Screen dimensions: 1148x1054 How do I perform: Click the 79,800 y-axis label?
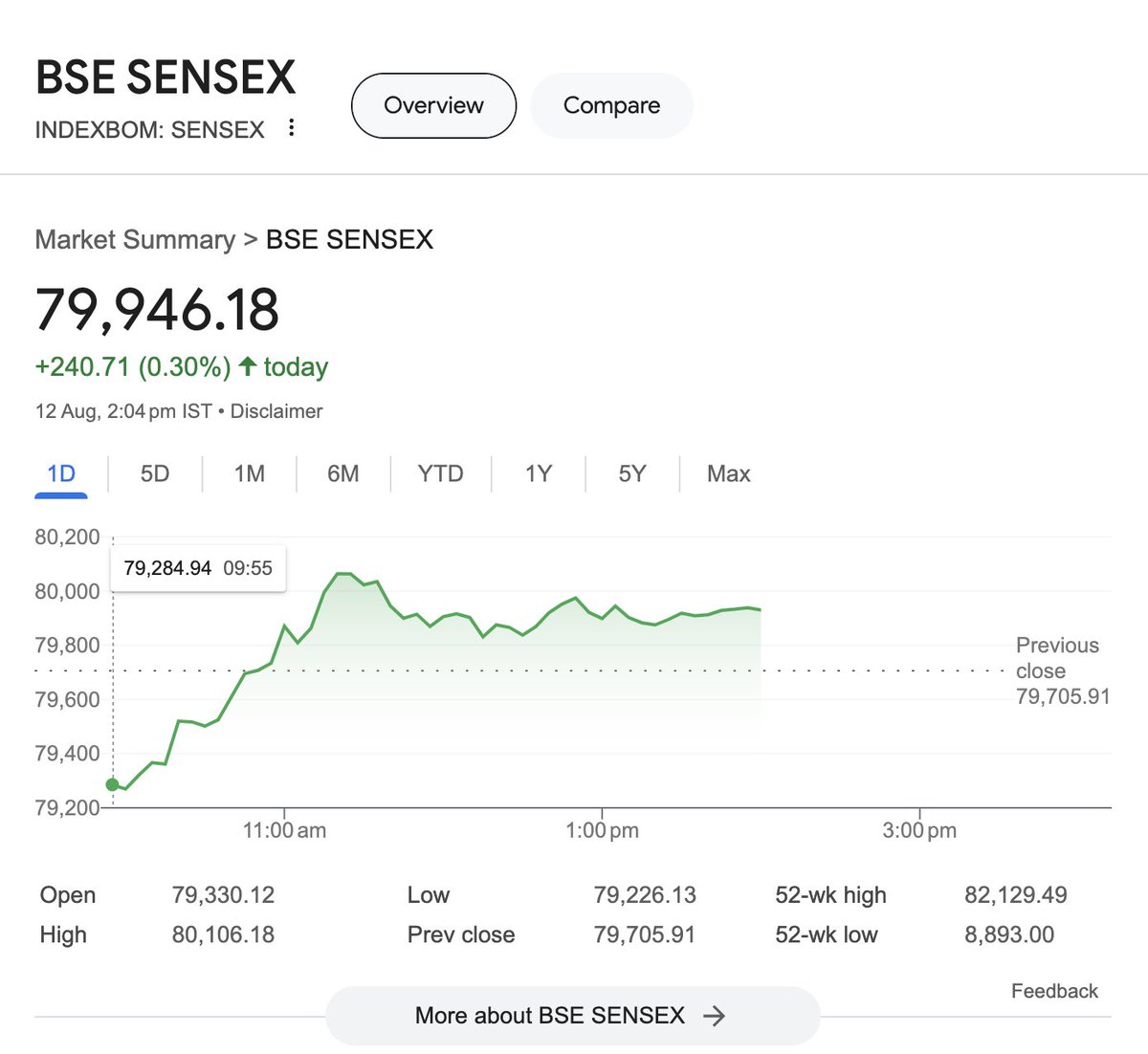coord(67,645)
